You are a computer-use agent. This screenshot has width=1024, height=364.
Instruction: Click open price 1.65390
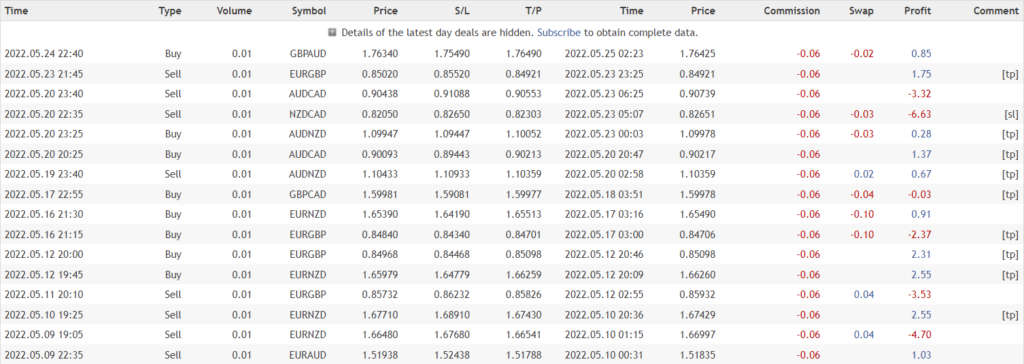point(379,214)
